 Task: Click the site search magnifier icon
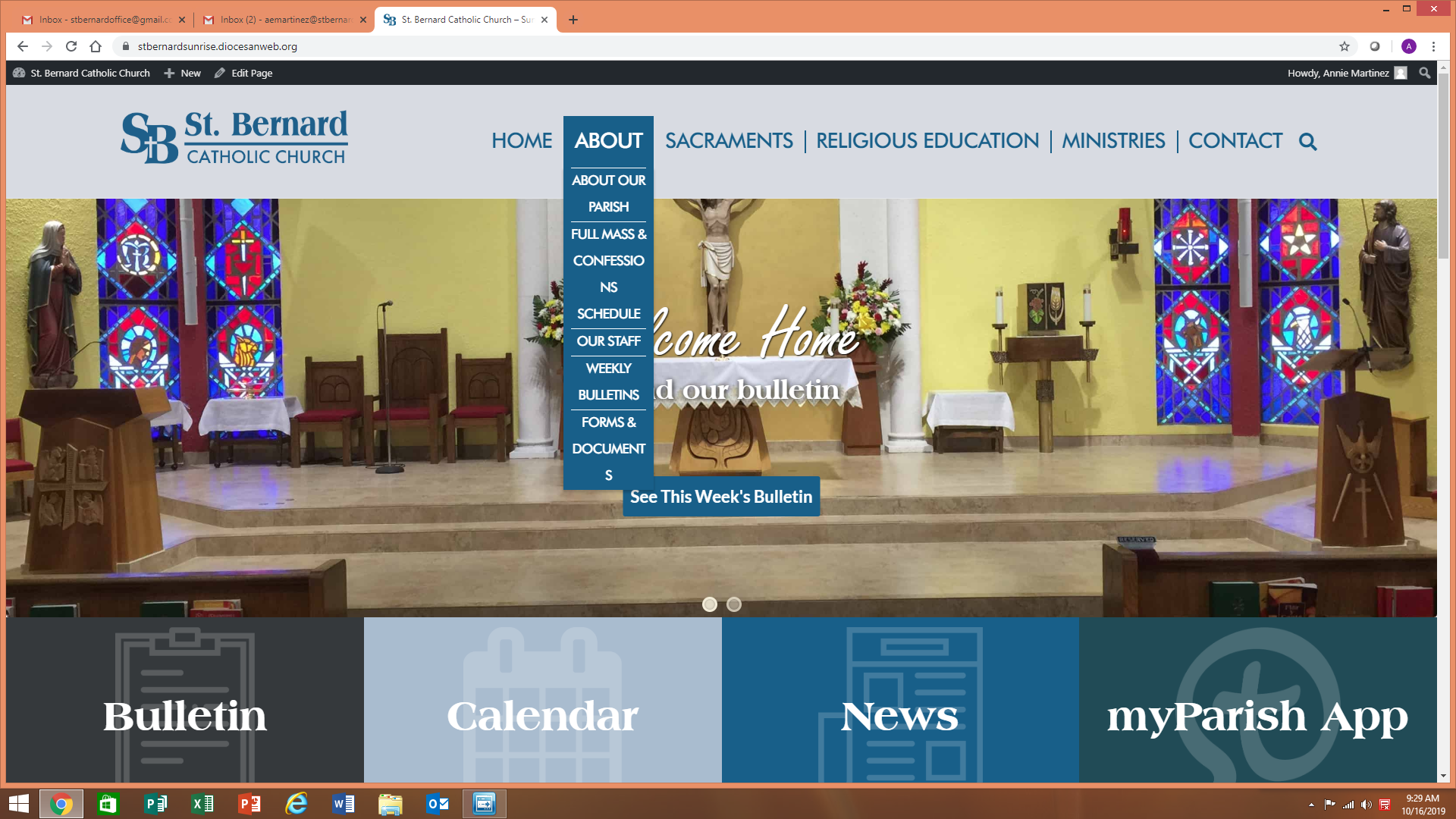[1307, 142]
